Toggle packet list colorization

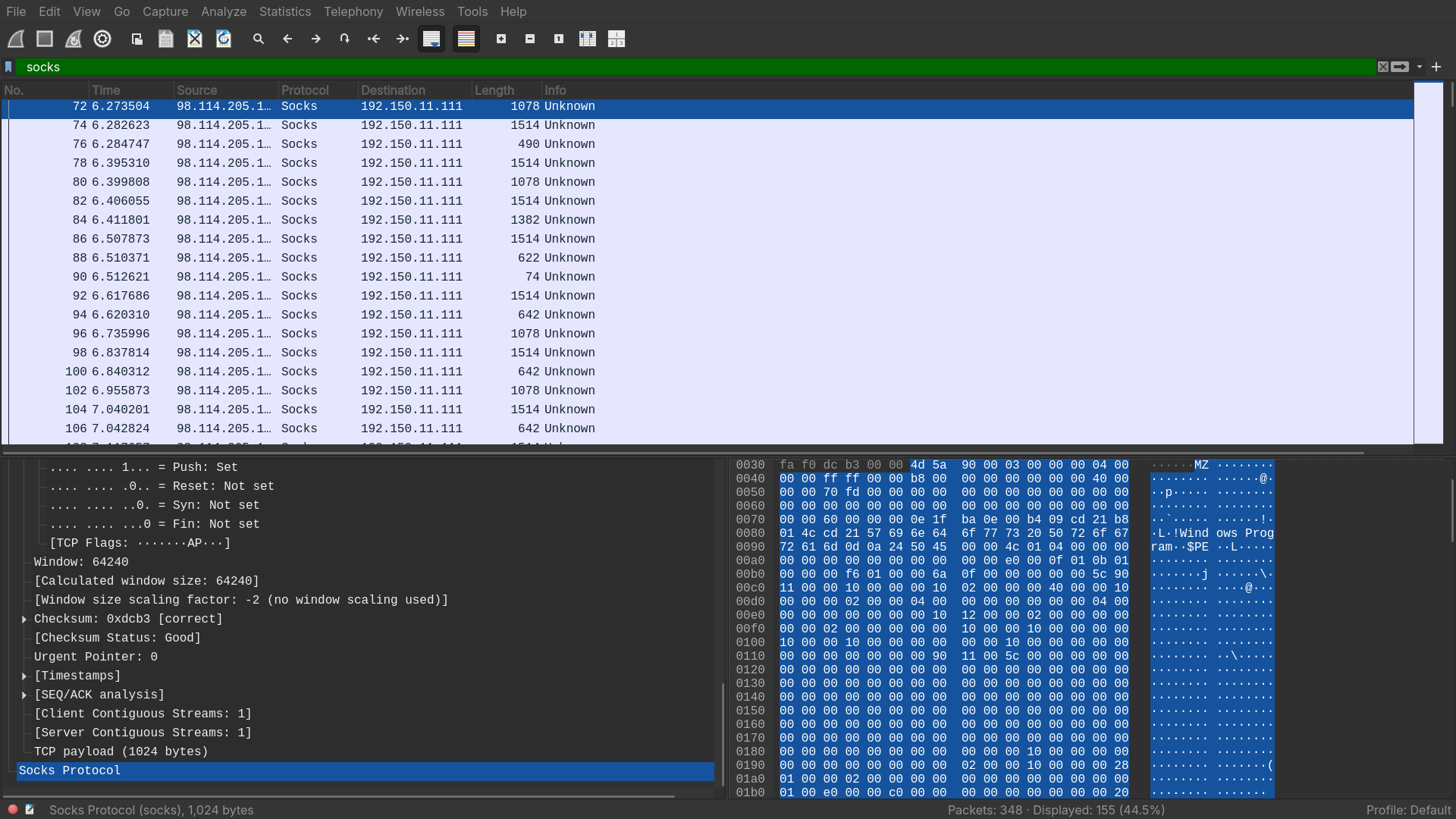[466, 39]
